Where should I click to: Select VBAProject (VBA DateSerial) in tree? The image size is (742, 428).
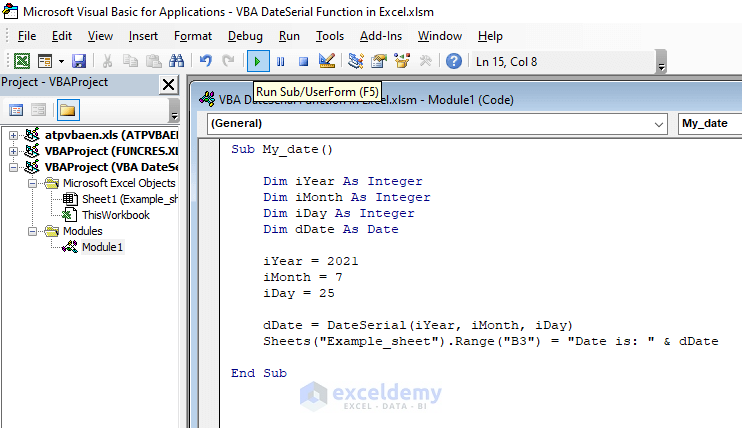point(111,167)
